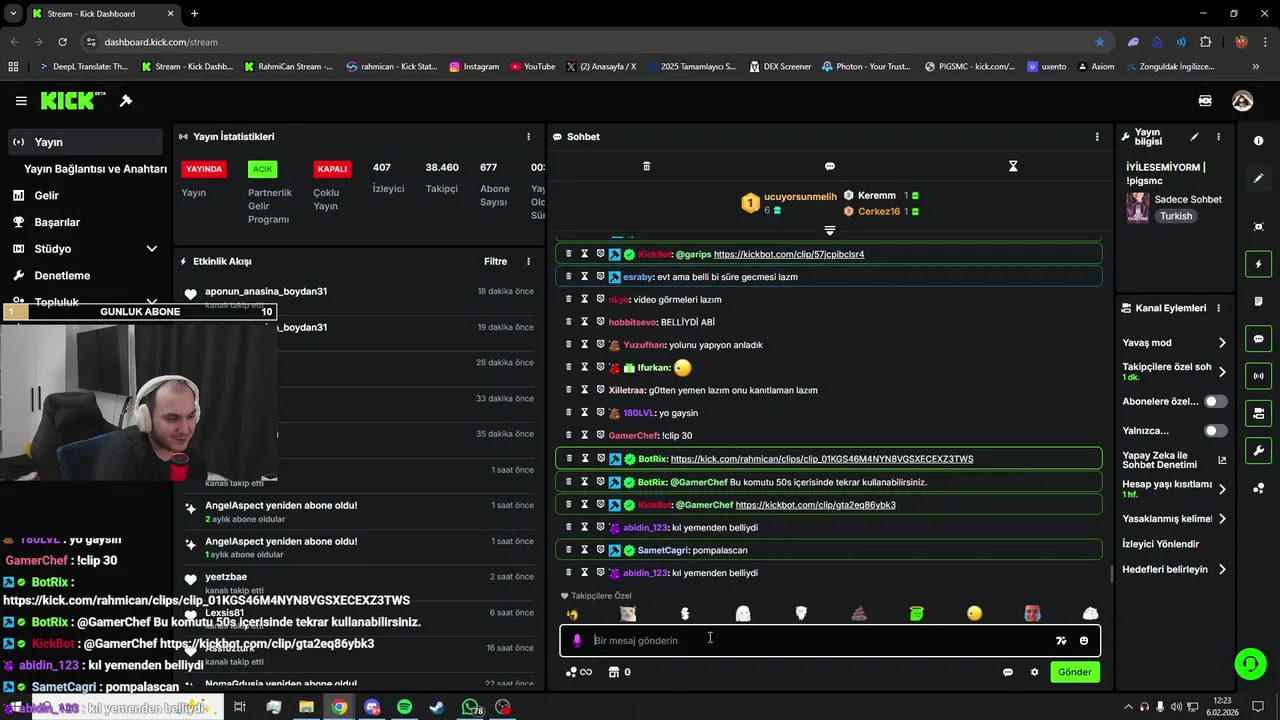Open Etkinlik Akışı three-dot menu
The width and height of the screenshot is (1280, 720).
click(529, 262)
